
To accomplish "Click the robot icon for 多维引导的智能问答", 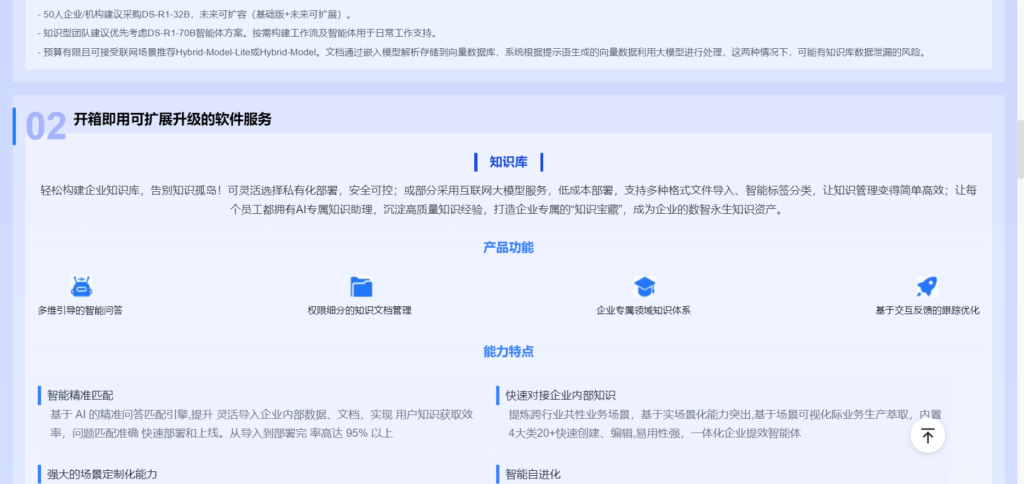I will coord(81,286).
